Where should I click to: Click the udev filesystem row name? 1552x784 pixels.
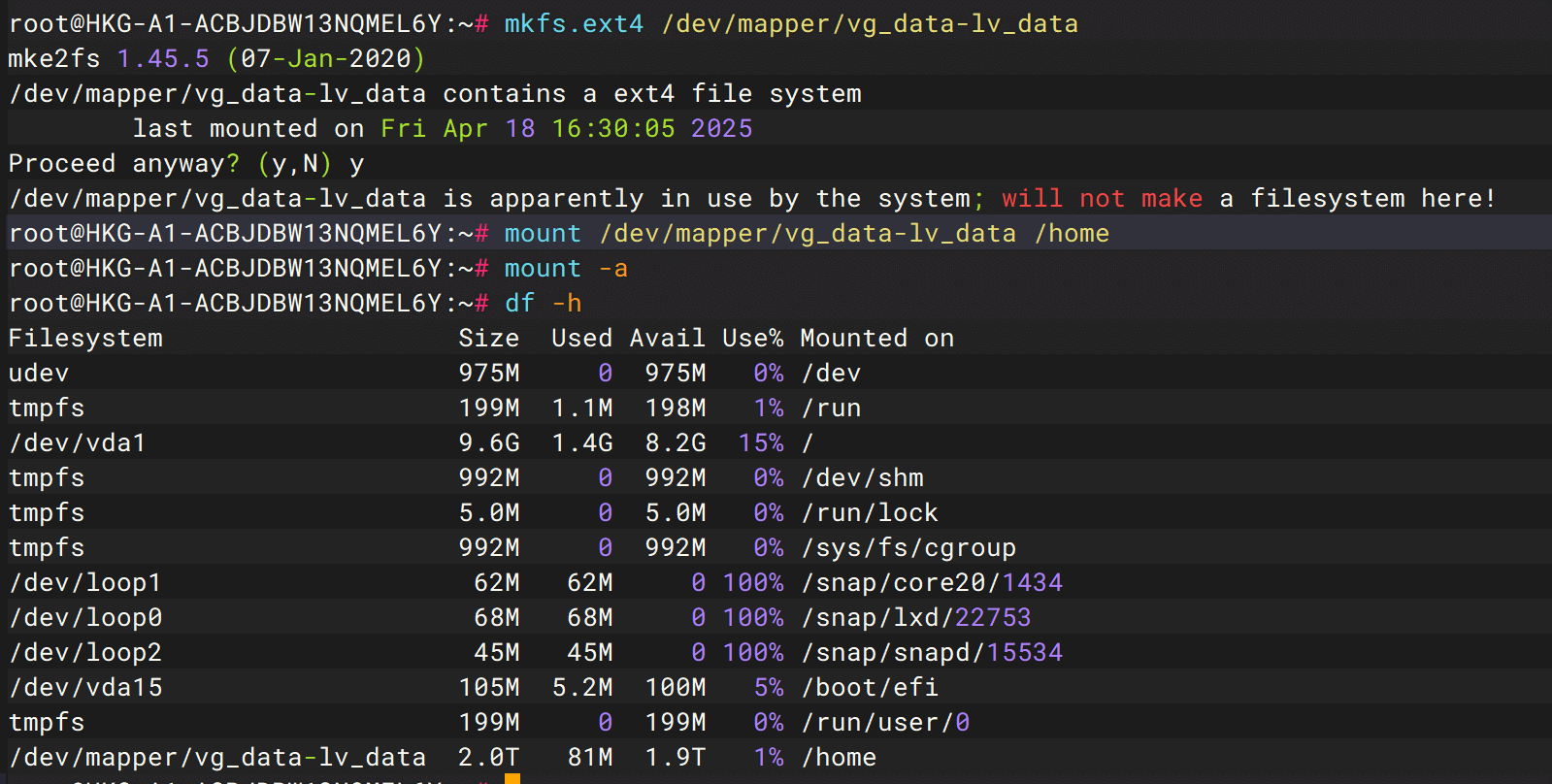tap(39, 374)
